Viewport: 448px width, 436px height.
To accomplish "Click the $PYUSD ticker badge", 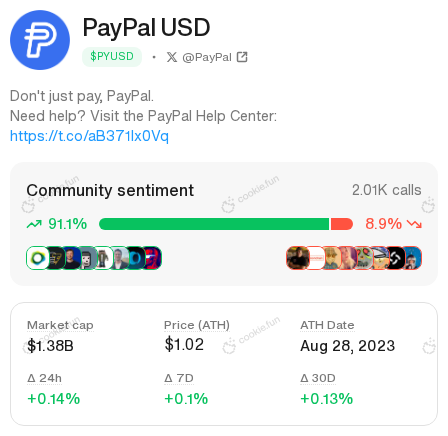I will (112, 56).
